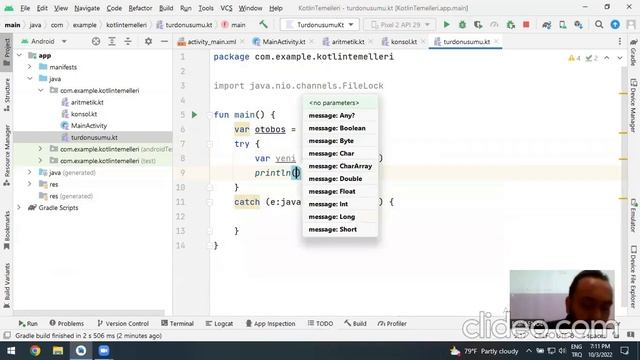Image resolution: width=640 pixels, height=360 pixels.
Task: Run main function from gutter arrow
Action: (x=194, y=115)
